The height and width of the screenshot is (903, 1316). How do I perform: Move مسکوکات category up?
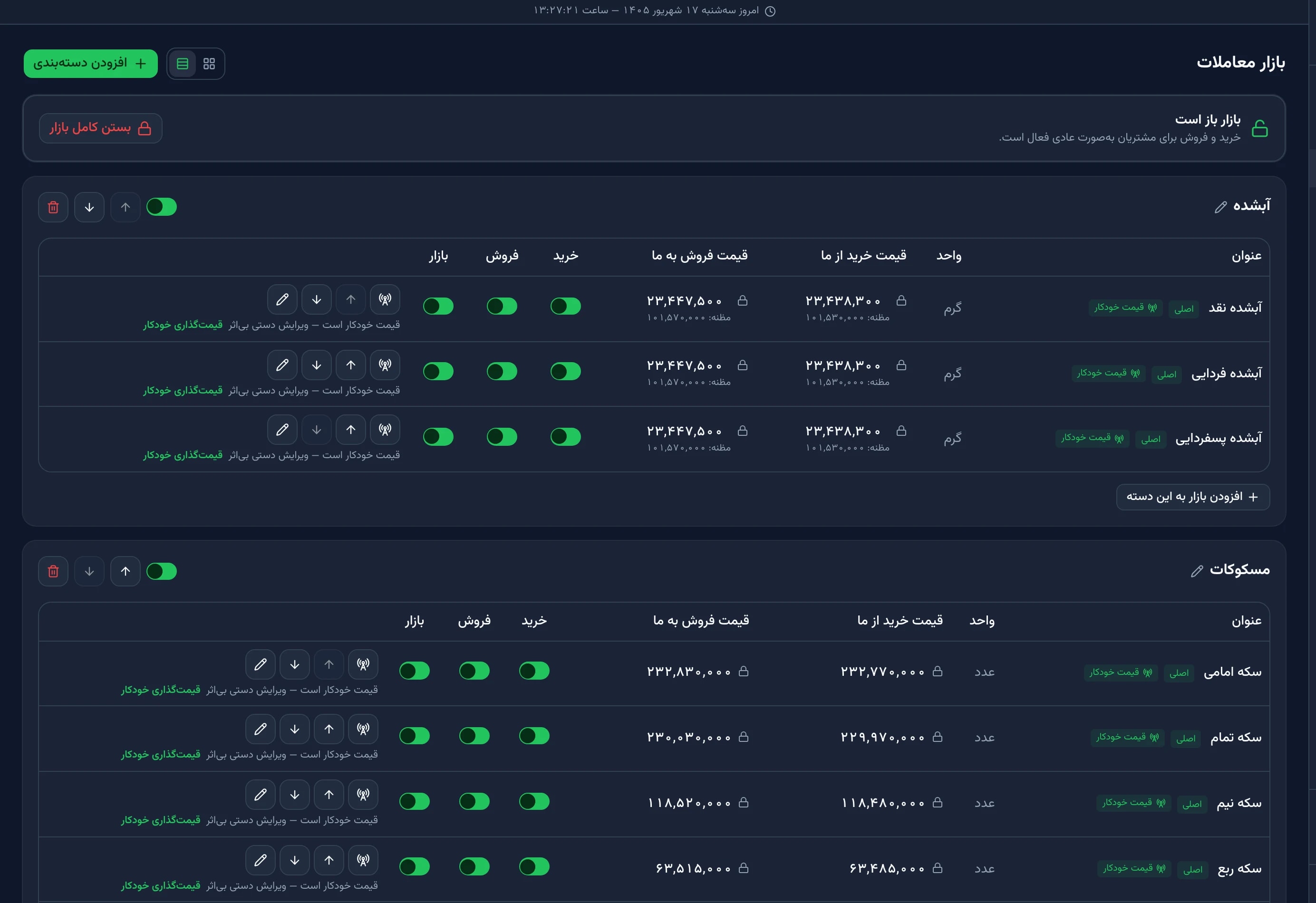[126, 571]
